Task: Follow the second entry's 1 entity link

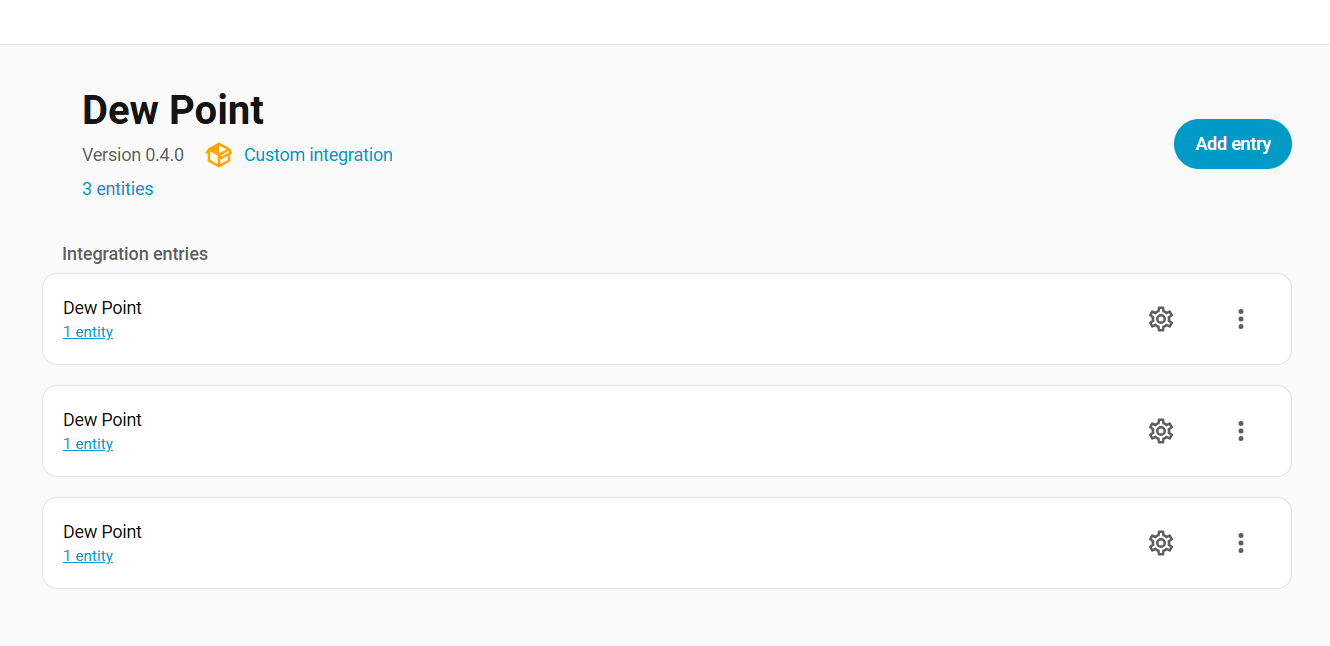Action: pyautogui.click(x=88, y=444)
